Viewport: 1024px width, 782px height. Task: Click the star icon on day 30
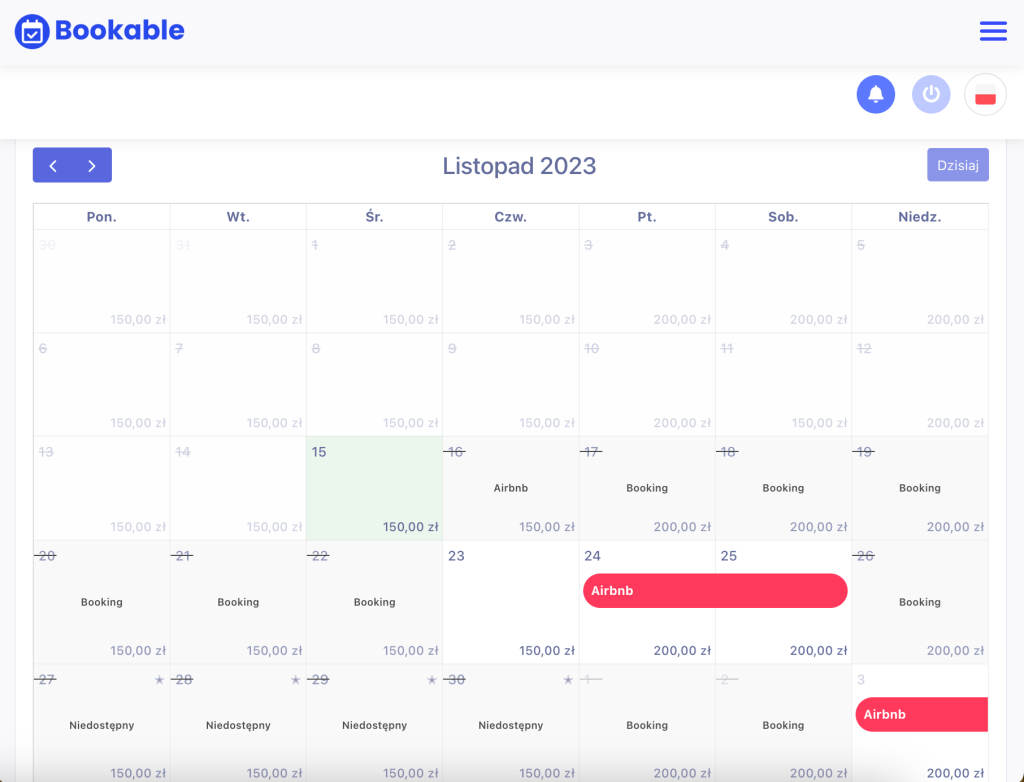pyautogui.click(x=568, y=680)
